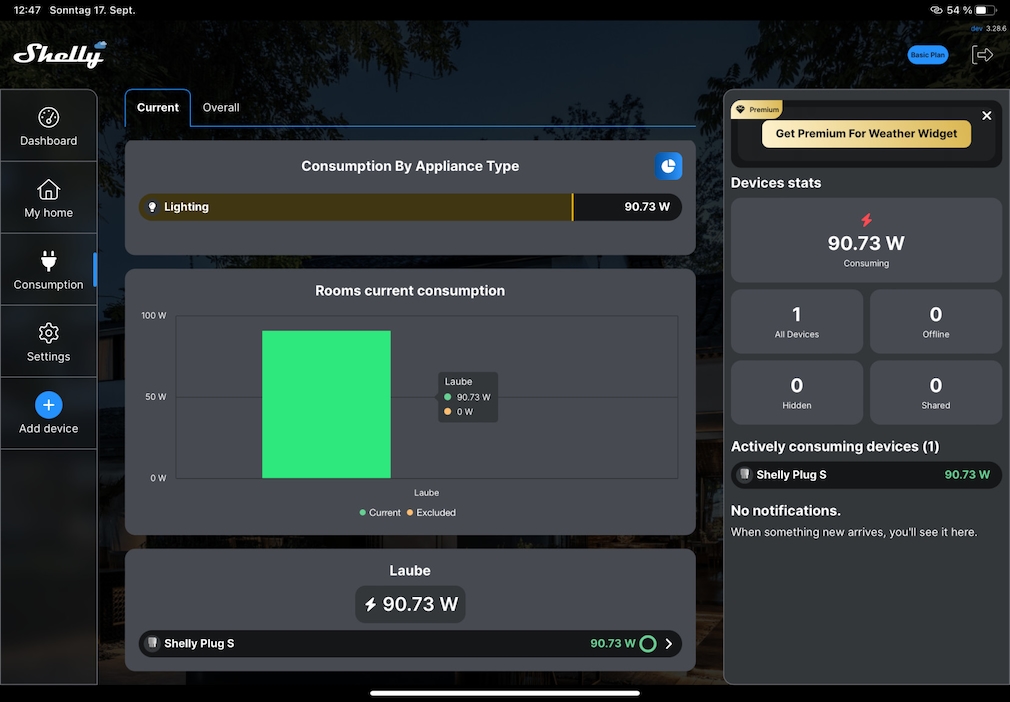
Task: Expand Shelly Plug S details chevron
Action: [x=669, y=644]
